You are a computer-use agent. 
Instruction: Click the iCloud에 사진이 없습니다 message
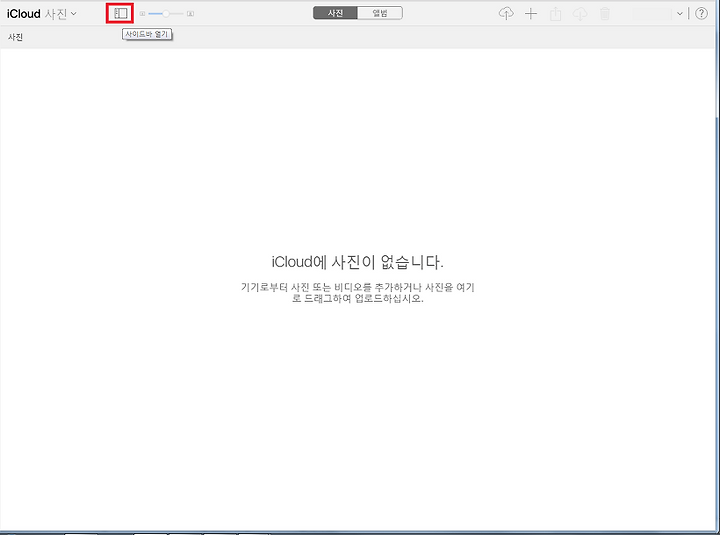click(x=357, y=262)
